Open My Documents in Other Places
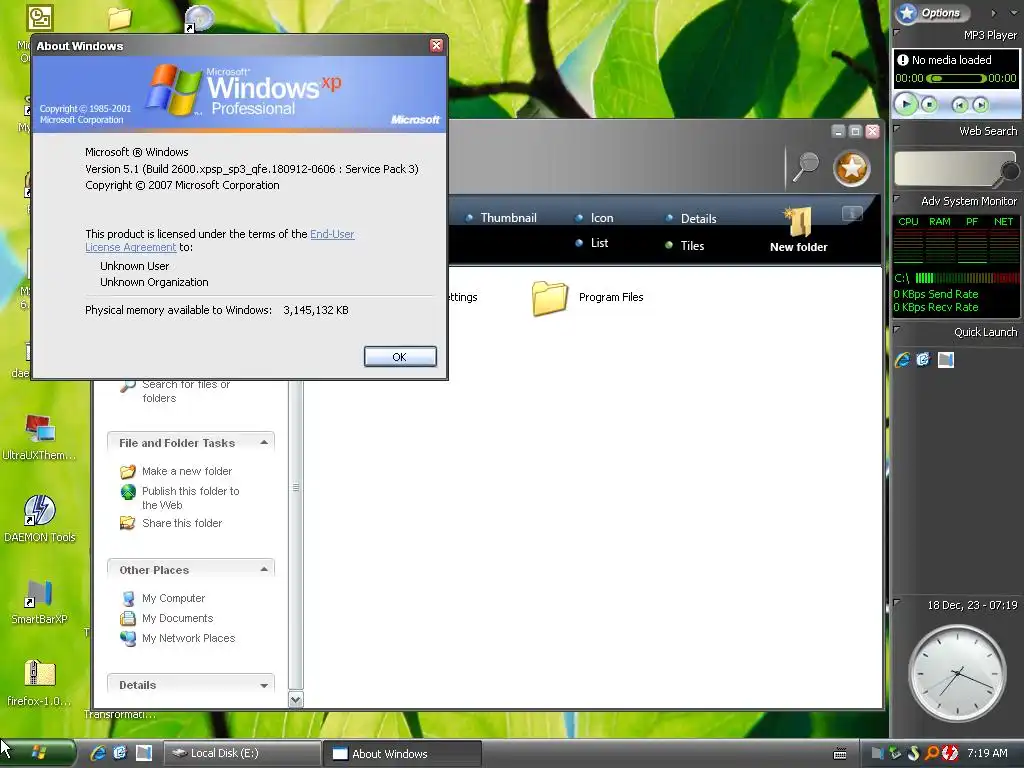 coord(167,618)
